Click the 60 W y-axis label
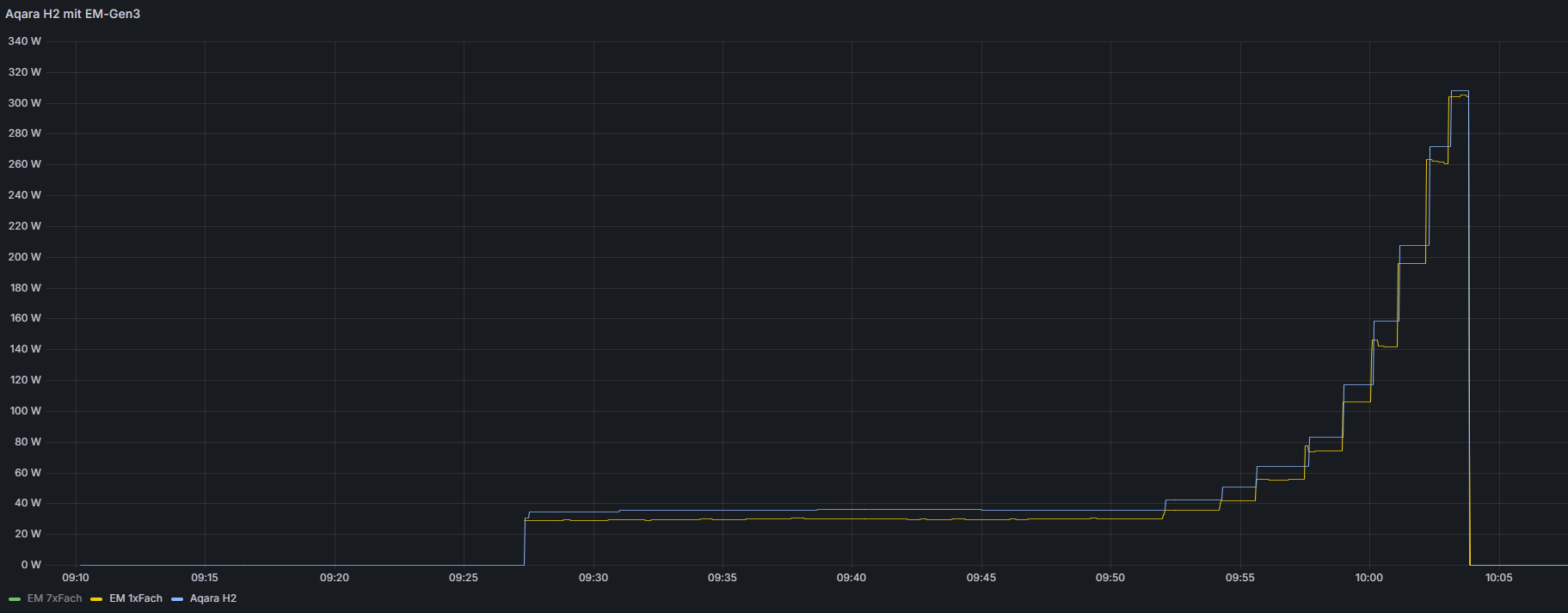 [28, 473]
